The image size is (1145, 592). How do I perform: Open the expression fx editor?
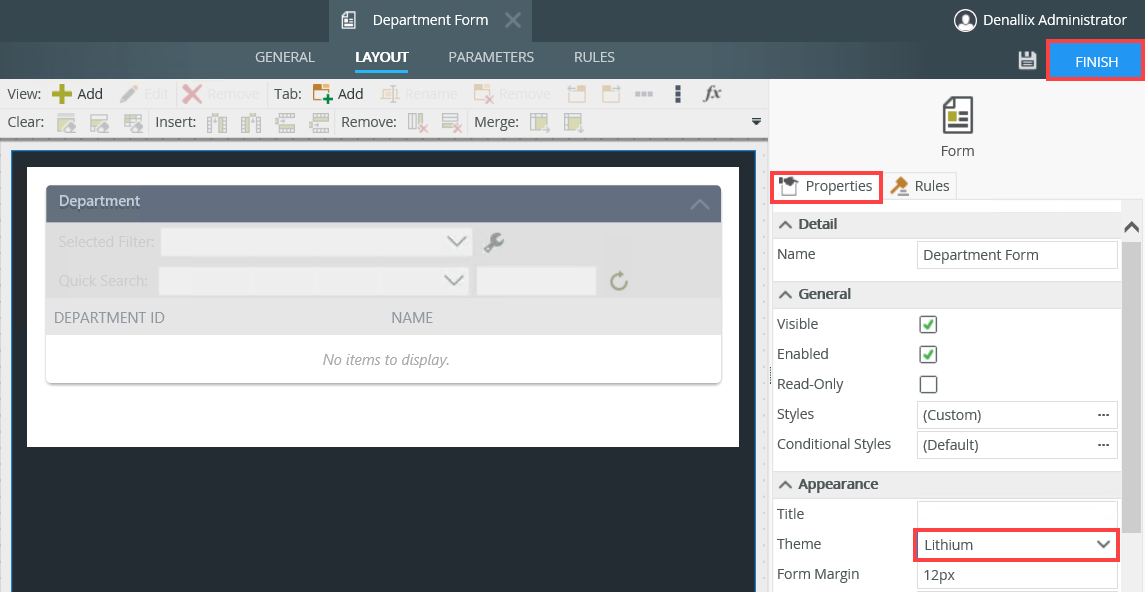712,94
